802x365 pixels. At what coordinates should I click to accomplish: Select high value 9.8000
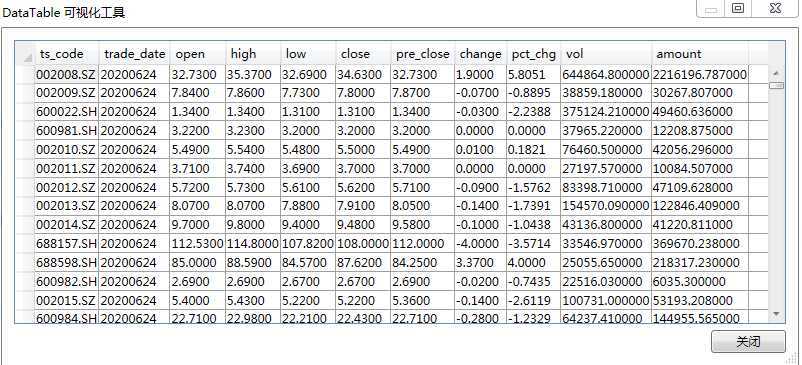(253, 225)
